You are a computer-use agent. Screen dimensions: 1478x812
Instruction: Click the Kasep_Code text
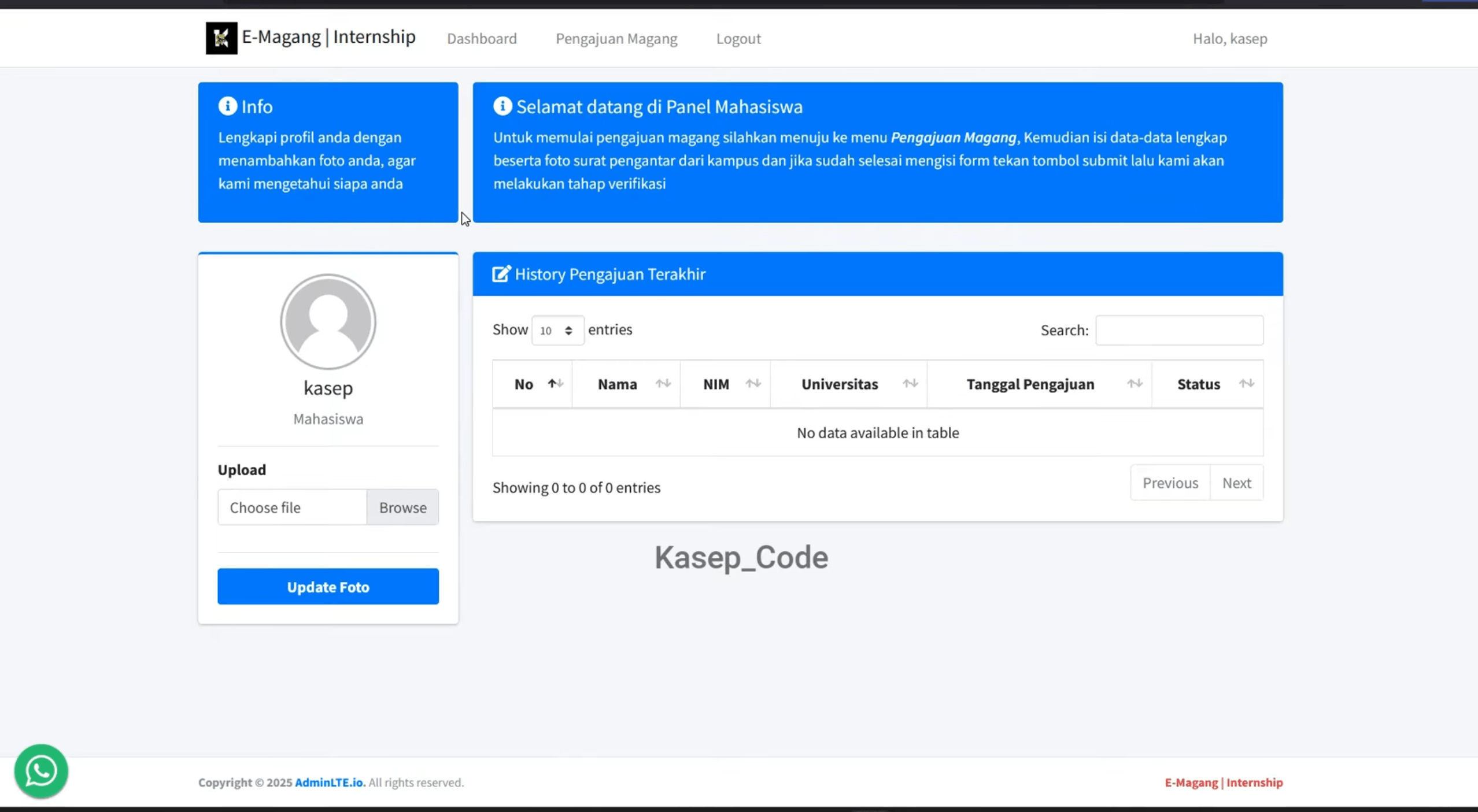pos(741,558)
